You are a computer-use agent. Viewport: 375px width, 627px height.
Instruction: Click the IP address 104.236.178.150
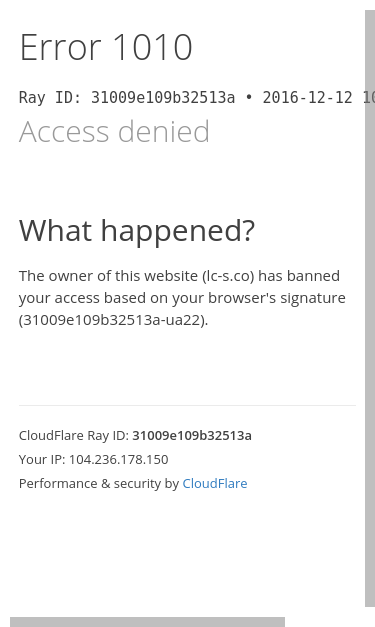coord(119,459)
